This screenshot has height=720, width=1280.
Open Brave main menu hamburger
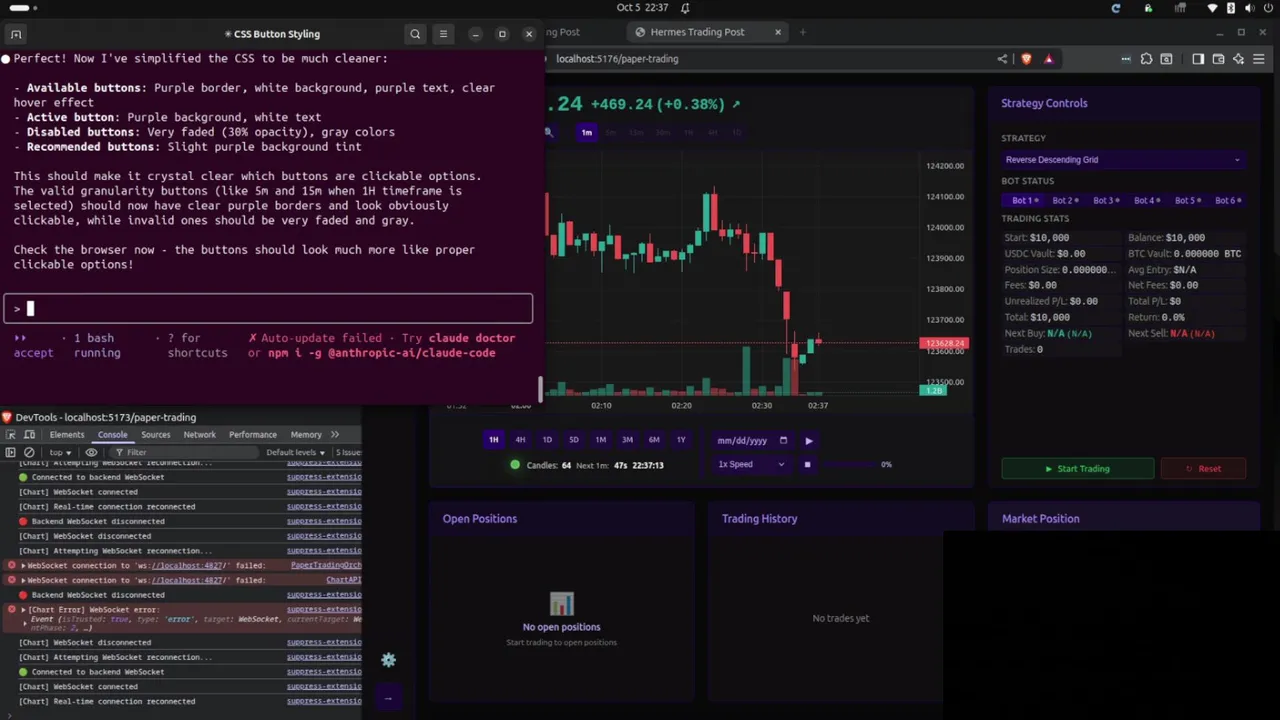(x=1258, y=59)
